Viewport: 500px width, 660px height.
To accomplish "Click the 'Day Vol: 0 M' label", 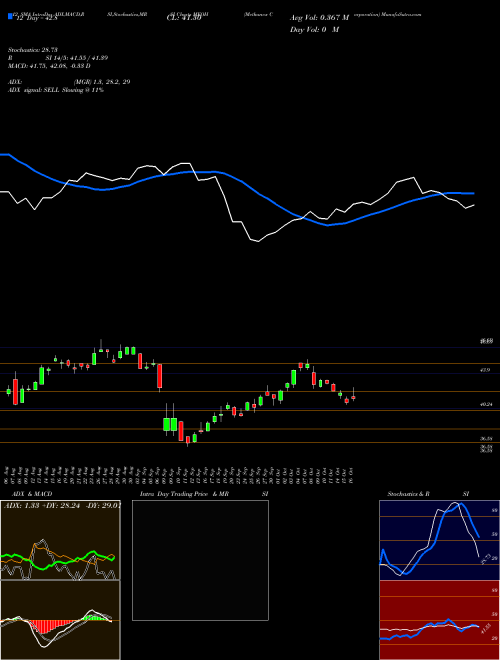I will pos(314,29).
